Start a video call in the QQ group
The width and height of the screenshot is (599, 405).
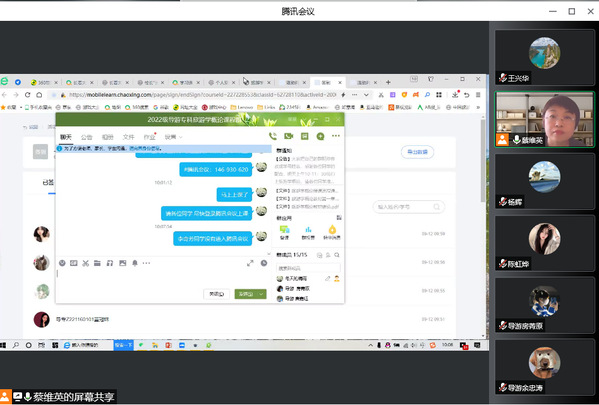[288, 136]
